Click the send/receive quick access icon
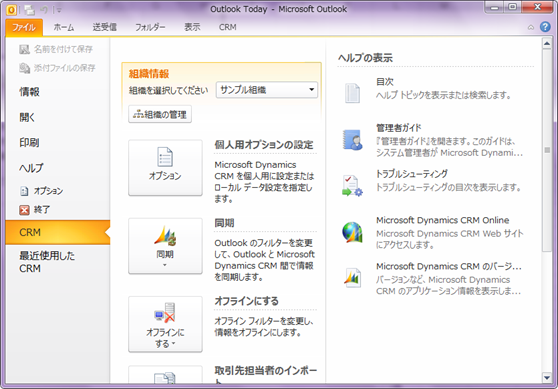The image size is (558, 389). pyautogui.click(x=30, y=10)
